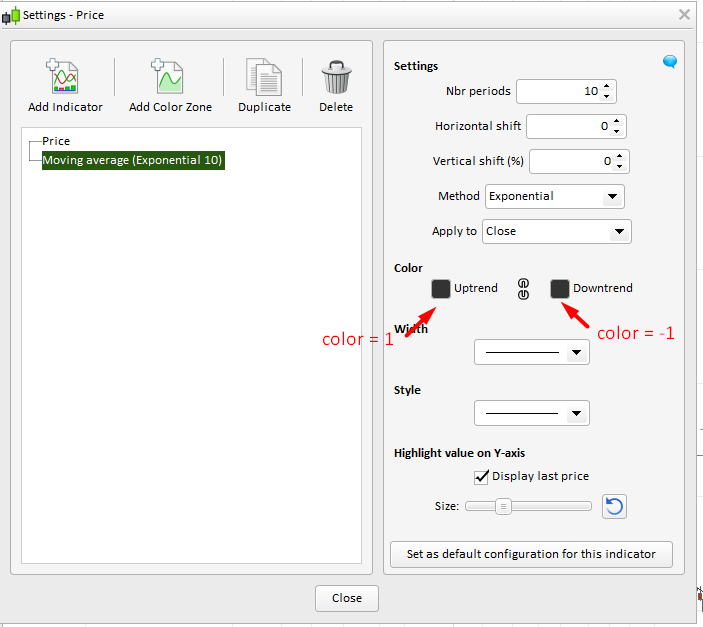Image resolution: width=703 pixels, height=627 pixels.
Task: Click Set as default configuration button
Action: click(531, 554)
